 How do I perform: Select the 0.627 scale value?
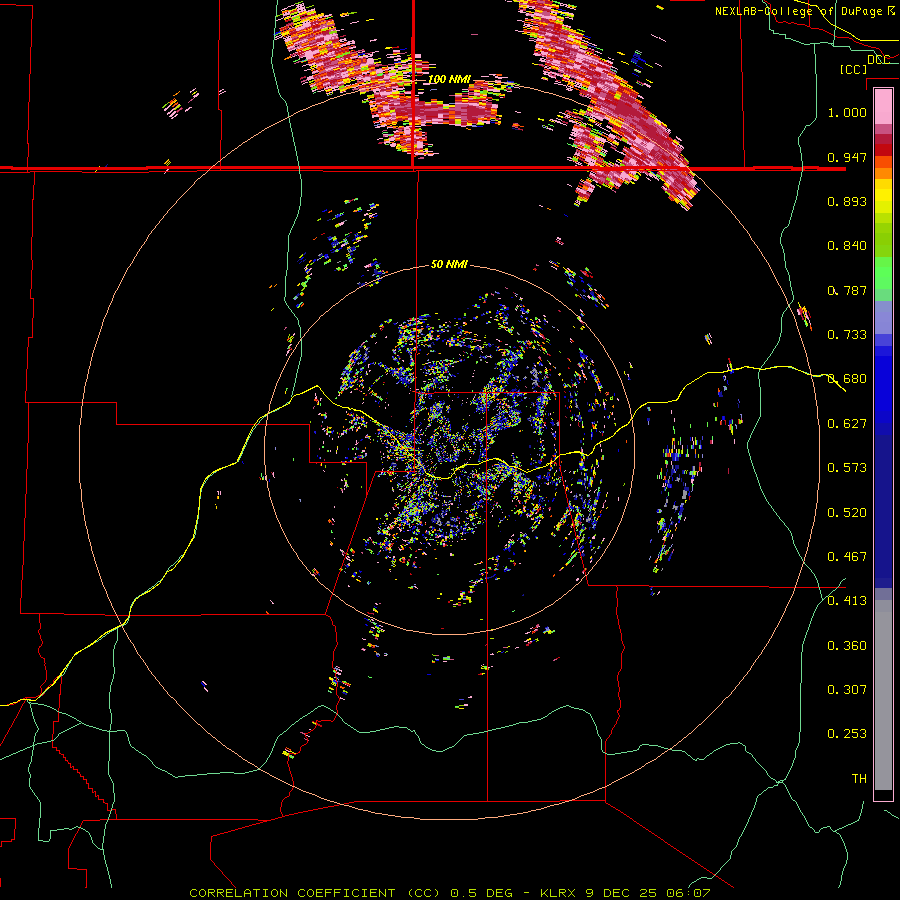847,423
